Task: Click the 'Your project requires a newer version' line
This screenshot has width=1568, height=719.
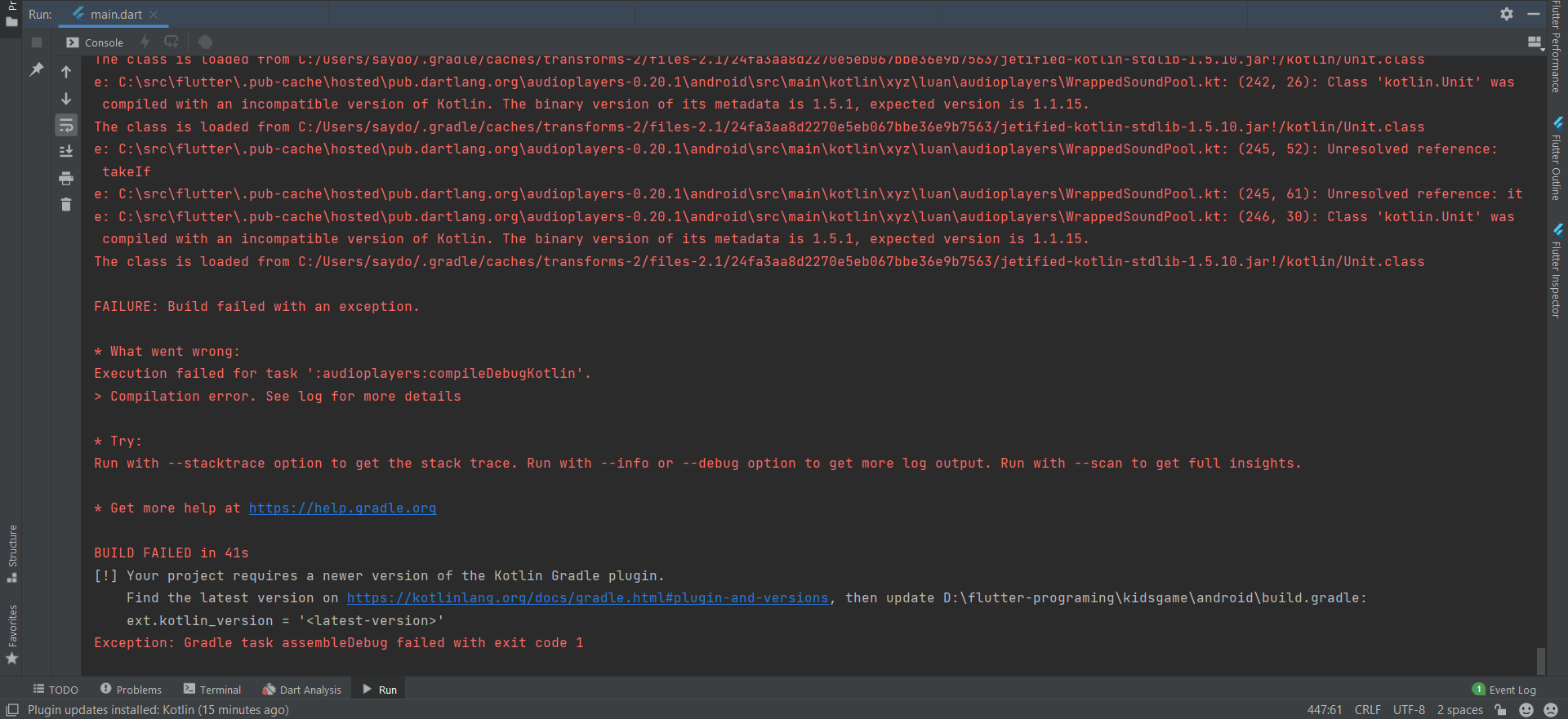Action: coord(379,576)
